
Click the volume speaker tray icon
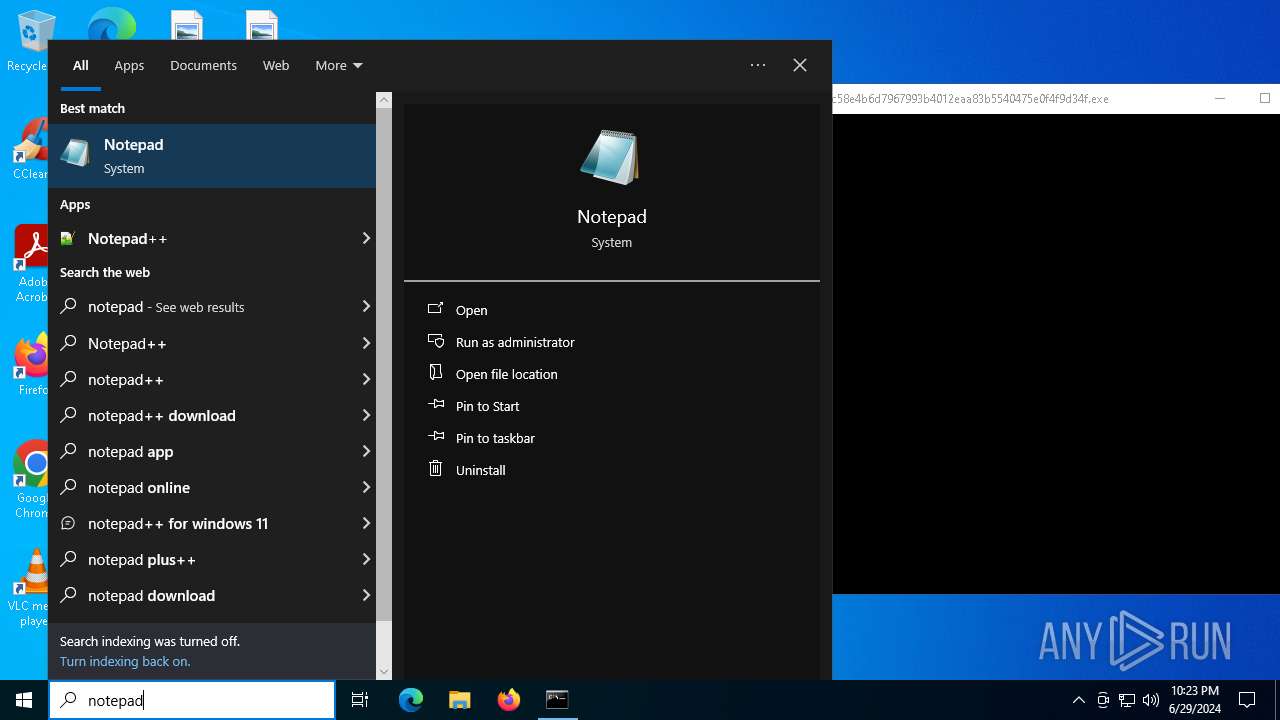point(1151,700)
